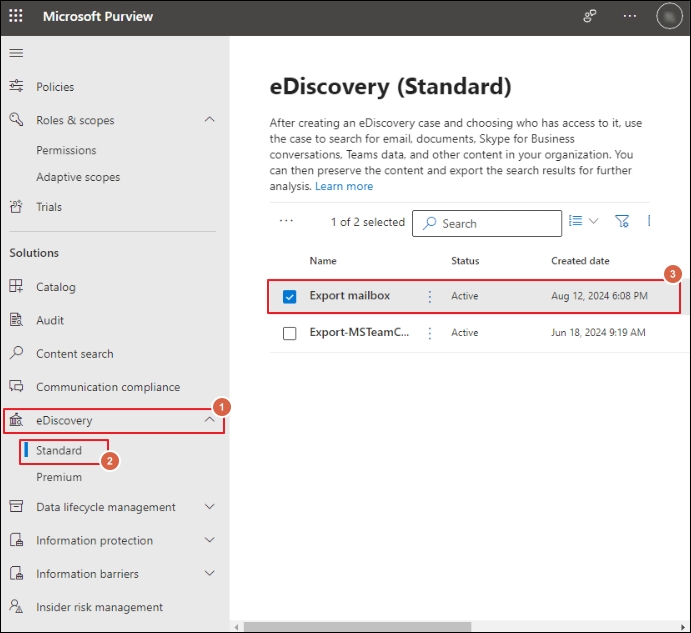691x633 pixels.
Task: Collapse the navigation hamburger menu
Action: 16,53
